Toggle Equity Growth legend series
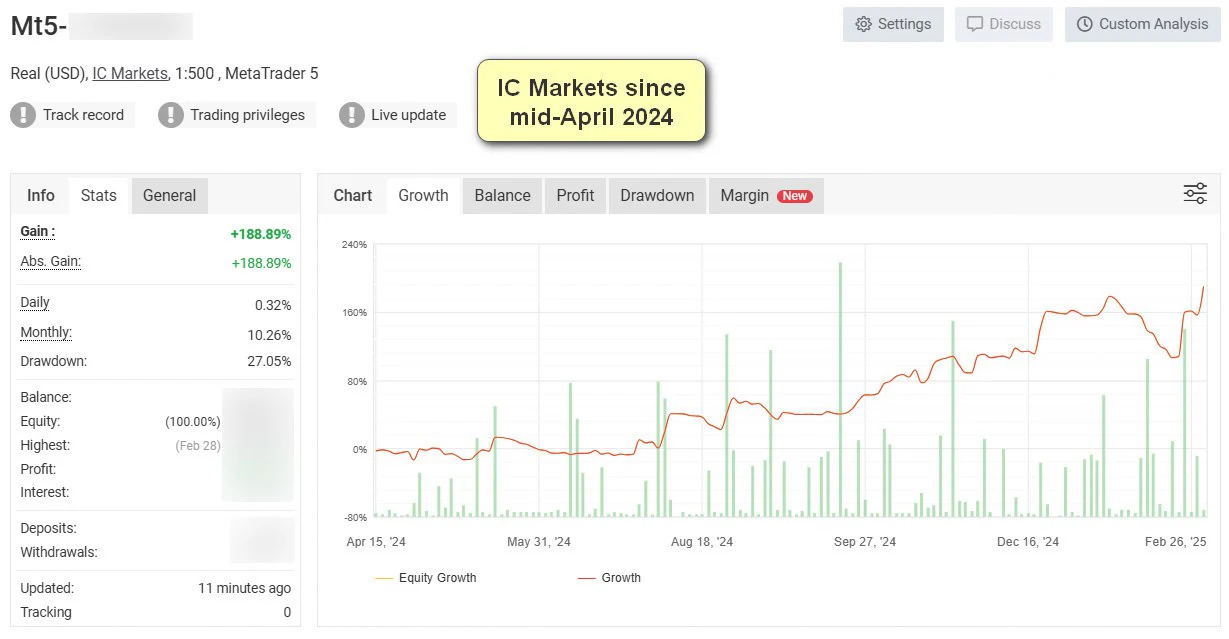This screenshot has height=639, width=1229. (x=426, y=578)
